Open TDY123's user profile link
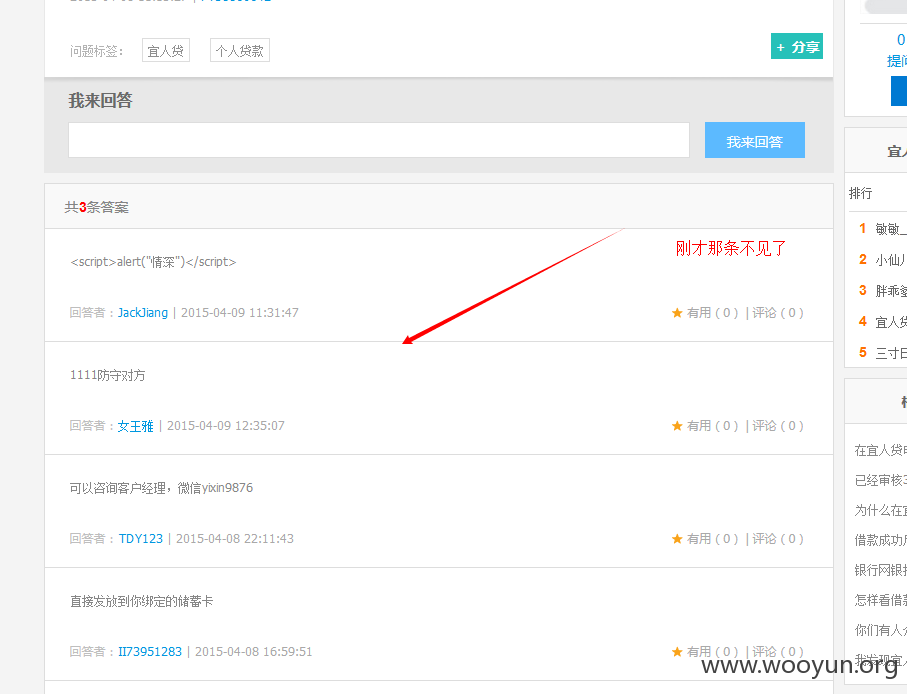The height and width of the screenshot is (694, 907). (141, 539)
